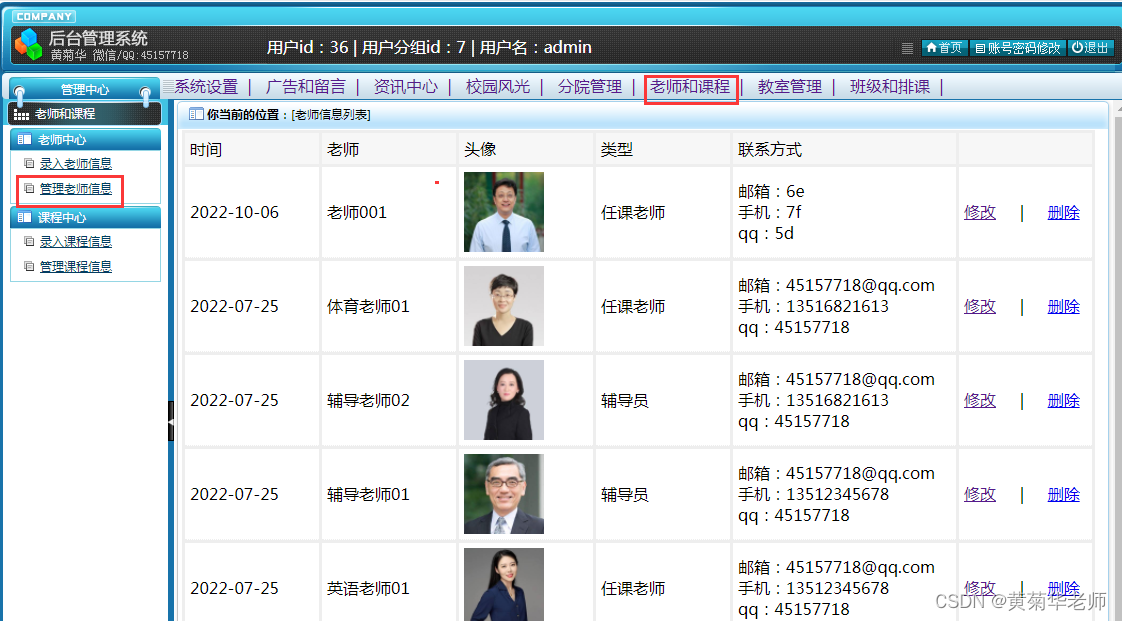This screenshot has width=1122, height=621.
Task: Click the 头像 column header
Action: pyautogui.click(x=480, y=150)
